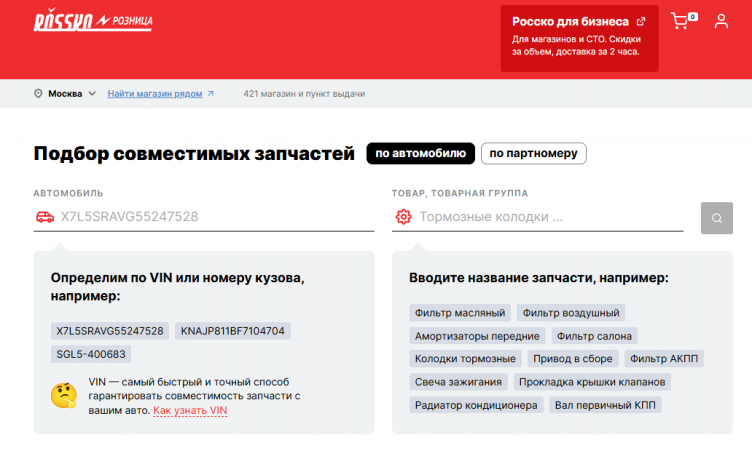Viewport: 752px width, 464px height.
Task: Choose the «Свеча зажигания» suggestion chip
Action: click(459, 382)
